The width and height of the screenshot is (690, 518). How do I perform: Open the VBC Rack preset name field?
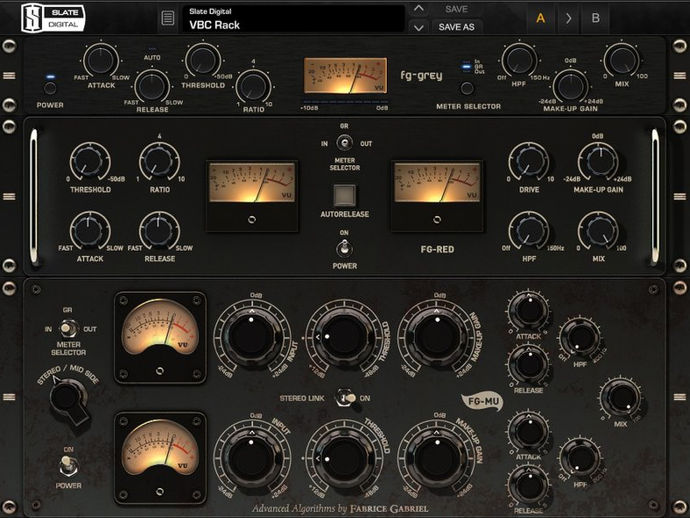[x=294, y=18]
